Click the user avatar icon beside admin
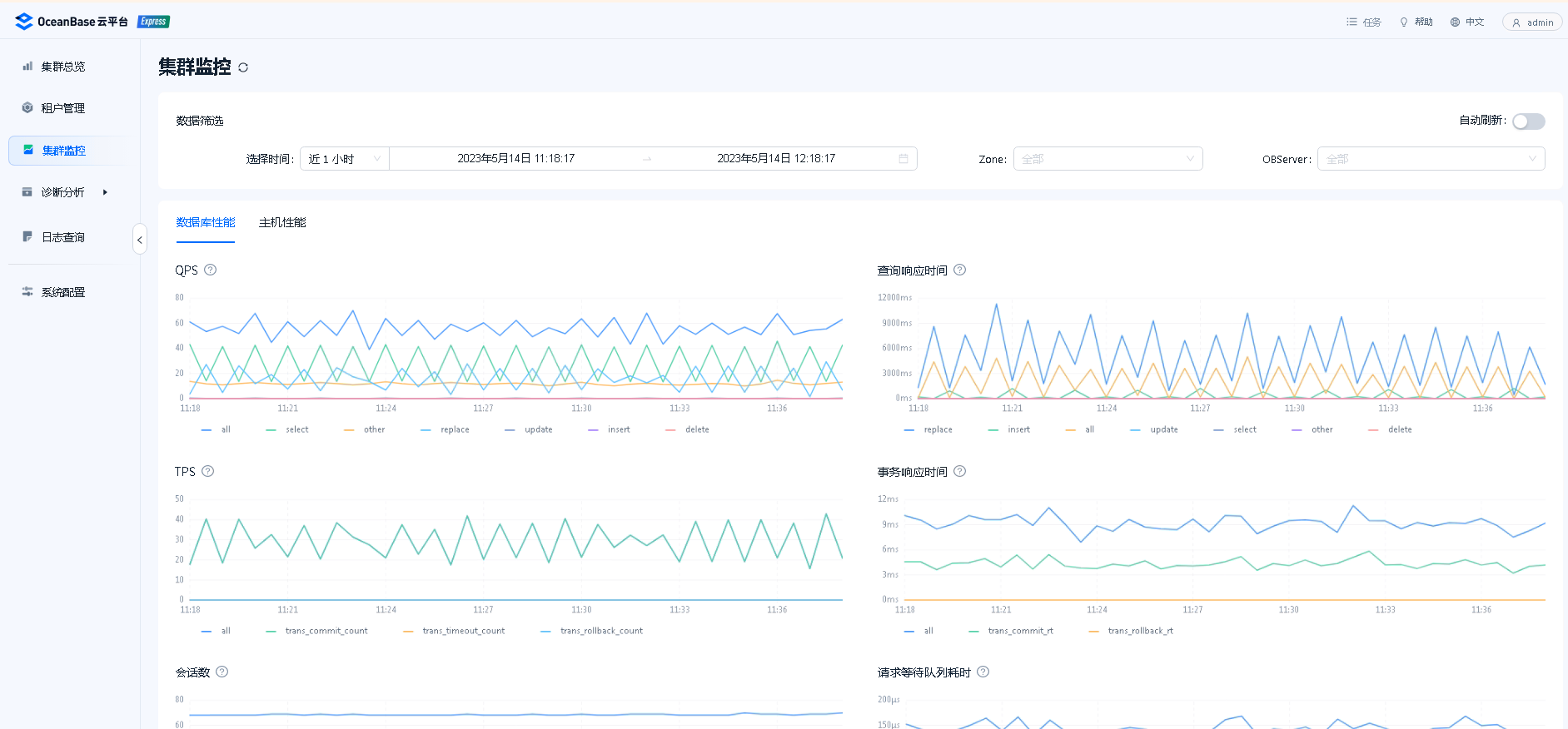1568x729 pixels. (x=1516, y=22)
